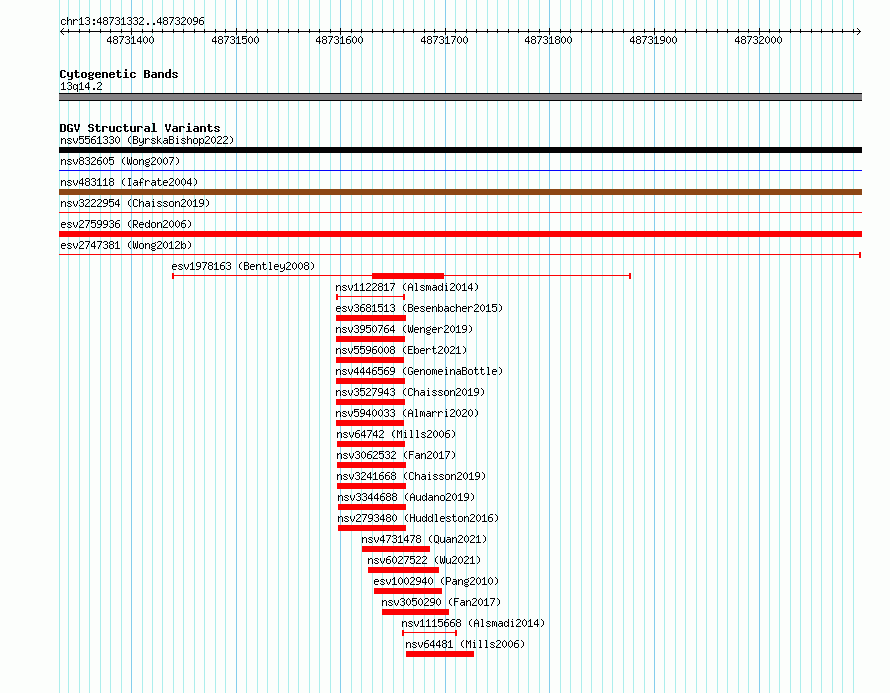Click ruler position 48732000
The image size is (890, 693).
(758, 40)
